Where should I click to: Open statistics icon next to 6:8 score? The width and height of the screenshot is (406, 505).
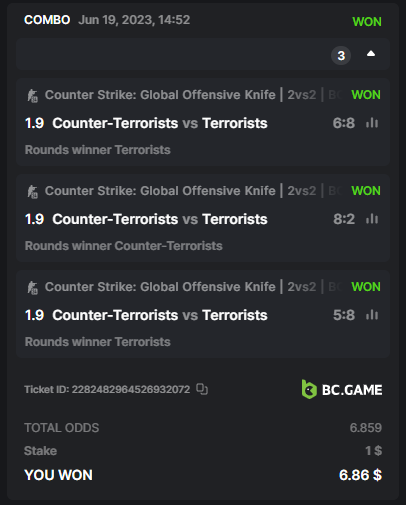pyautogui.click(x=372, y=123)
